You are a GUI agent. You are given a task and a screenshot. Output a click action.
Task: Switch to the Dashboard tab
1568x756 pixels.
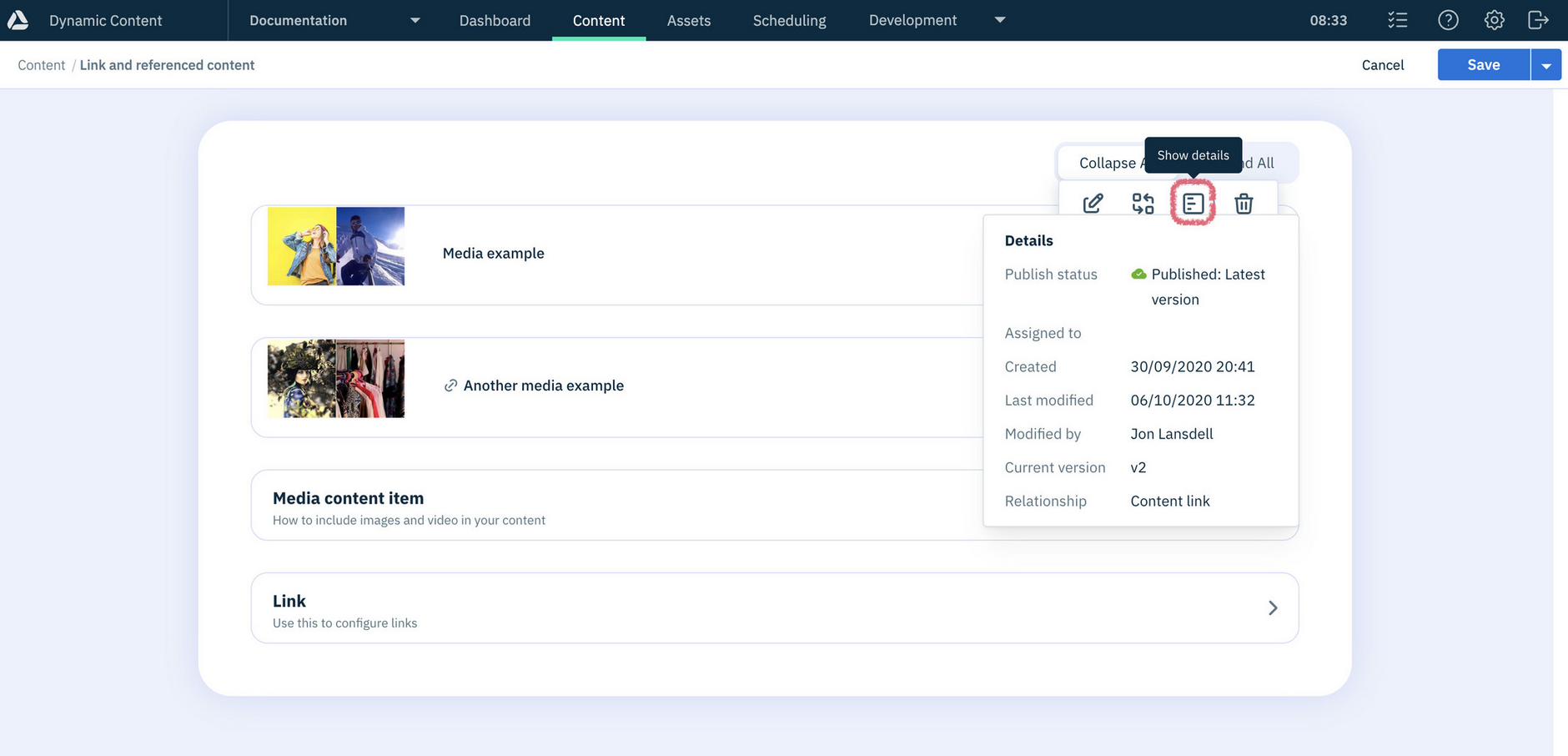click(x=495, y=20)
